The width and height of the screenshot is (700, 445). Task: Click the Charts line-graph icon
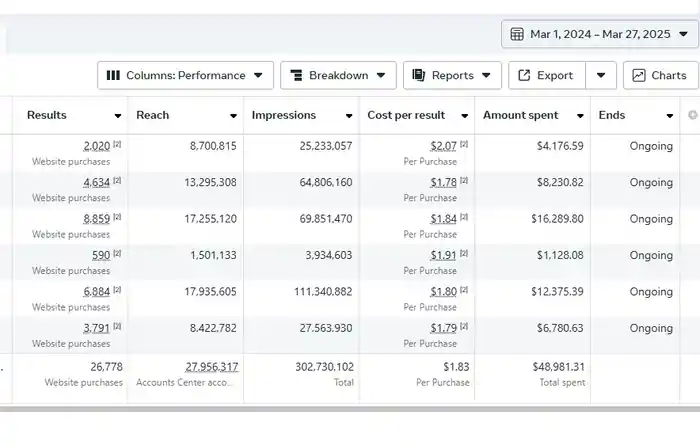tap(639, 75)
